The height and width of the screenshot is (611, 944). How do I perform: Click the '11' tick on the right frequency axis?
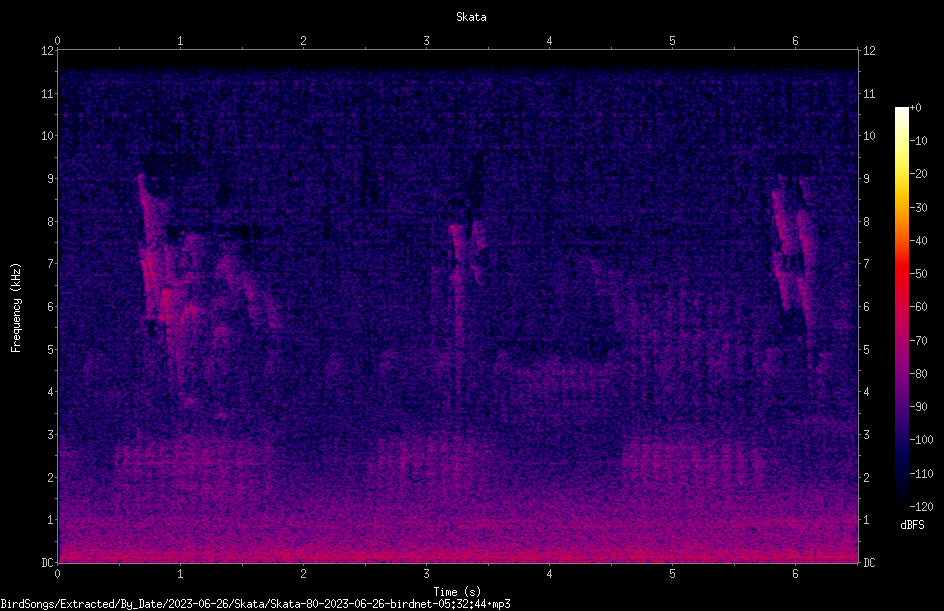tap(869, 93)
